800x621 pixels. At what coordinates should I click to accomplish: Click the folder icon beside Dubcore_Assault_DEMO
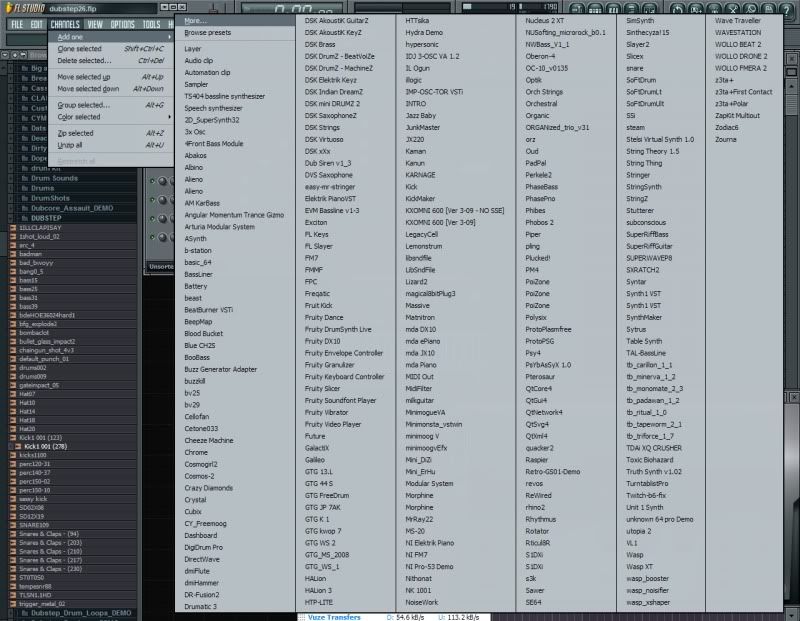(x=24, y=208)
